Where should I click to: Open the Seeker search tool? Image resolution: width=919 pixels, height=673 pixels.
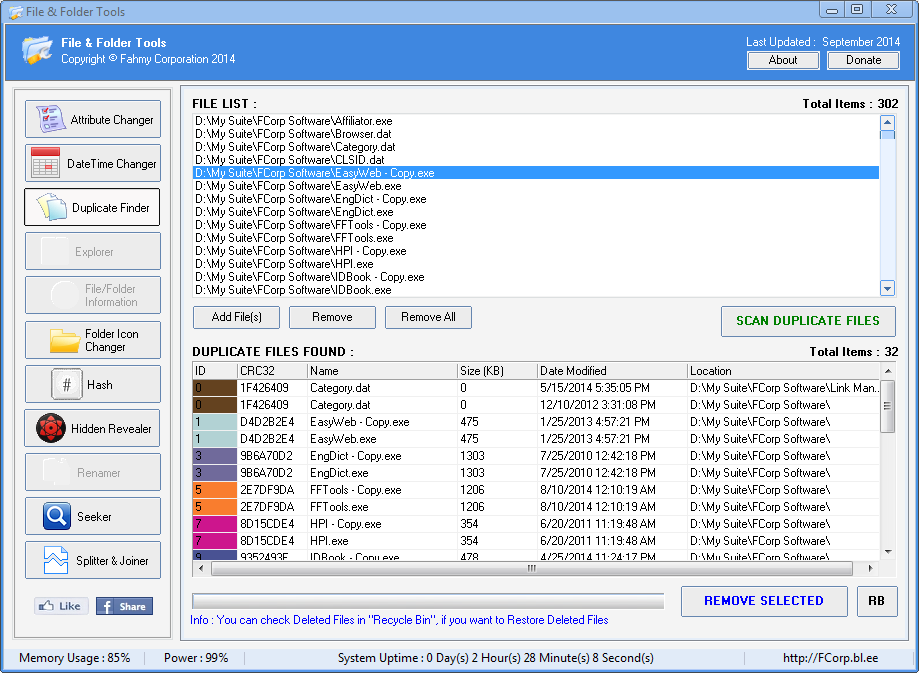tap(92, 517)
